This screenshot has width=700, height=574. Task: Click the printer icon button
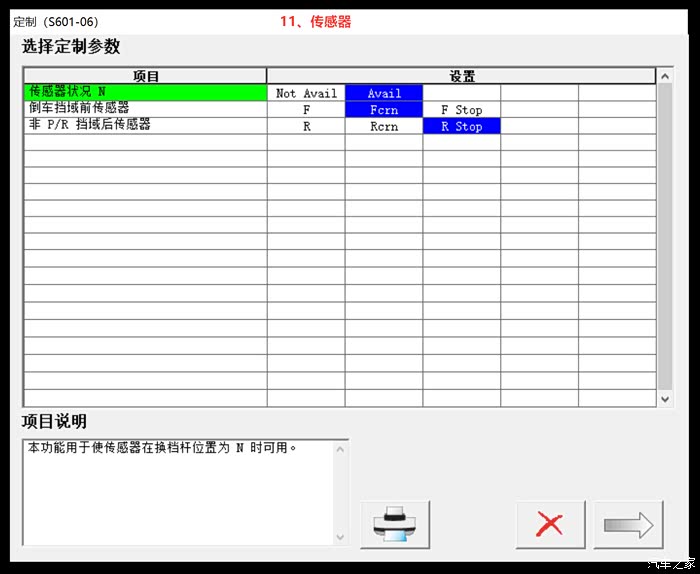coord(395,524)
